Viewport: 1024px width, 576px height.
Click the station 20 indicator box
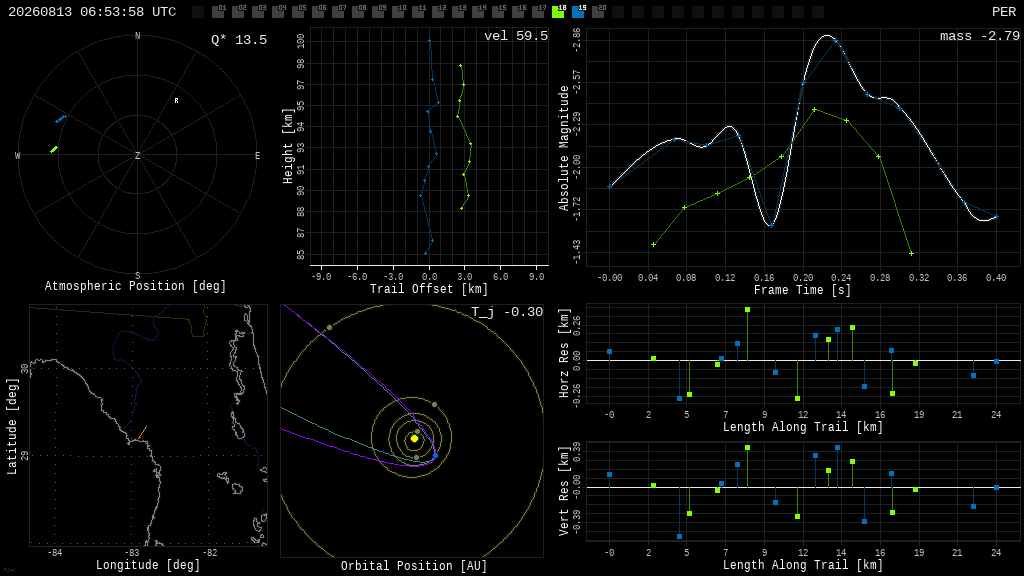(x=598, y=12)
